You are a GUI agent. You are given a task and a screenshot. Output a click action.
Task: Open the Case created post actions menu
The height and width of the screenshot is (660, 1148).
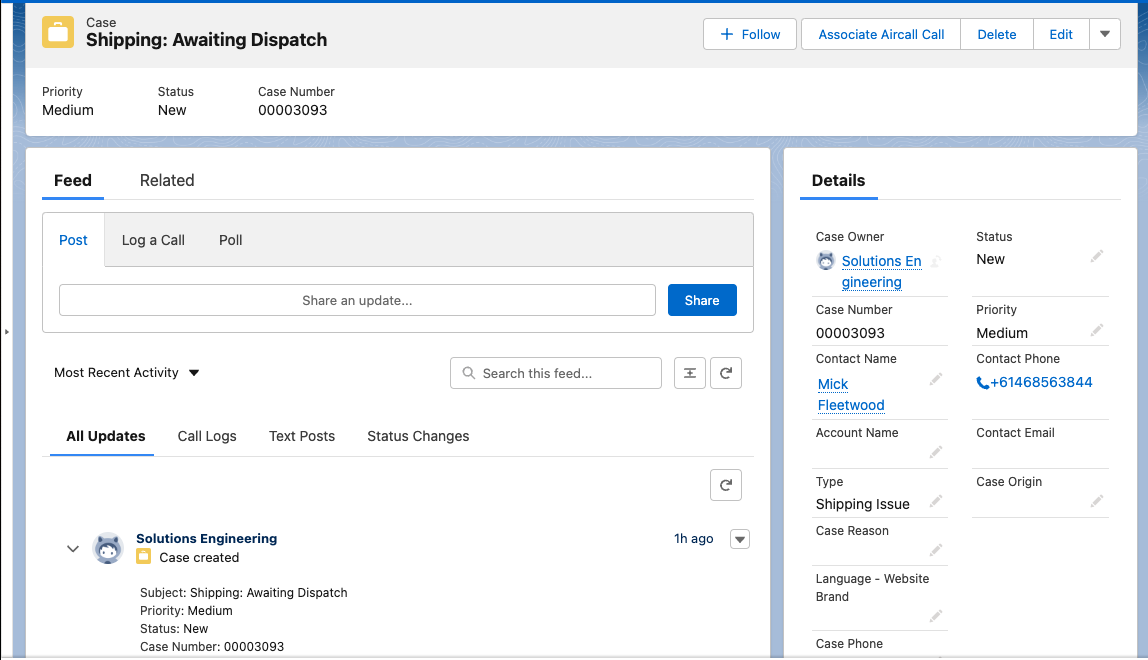click(x=740, y=539)
